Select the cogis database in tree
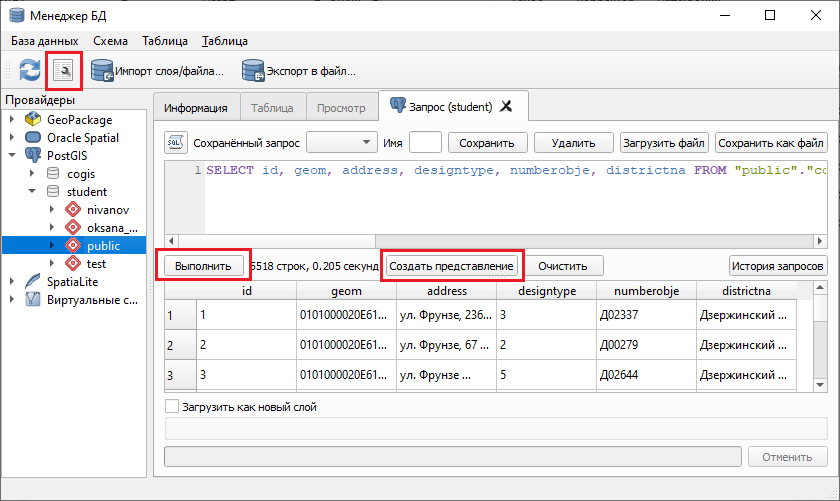Viewport: 840px width, 501px height. tap(80, 173)
